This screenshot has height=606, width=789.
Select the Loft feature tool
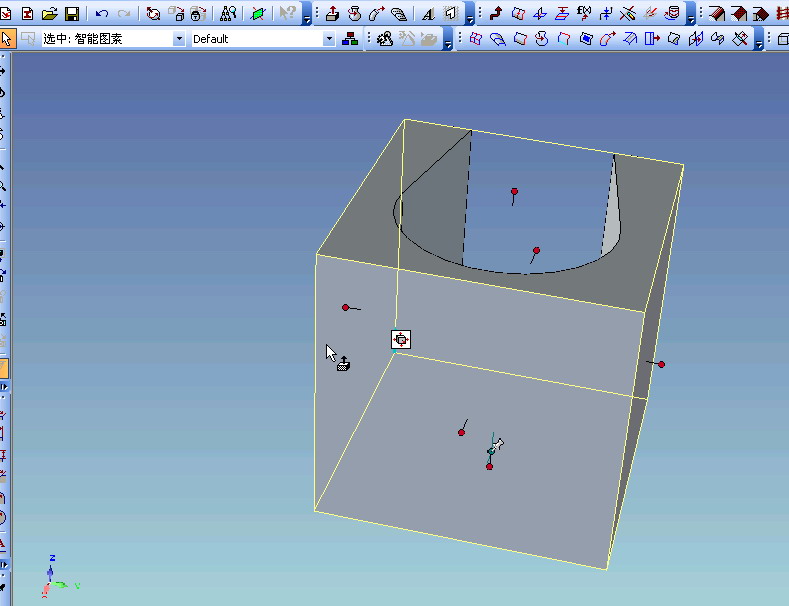point(399,13)
